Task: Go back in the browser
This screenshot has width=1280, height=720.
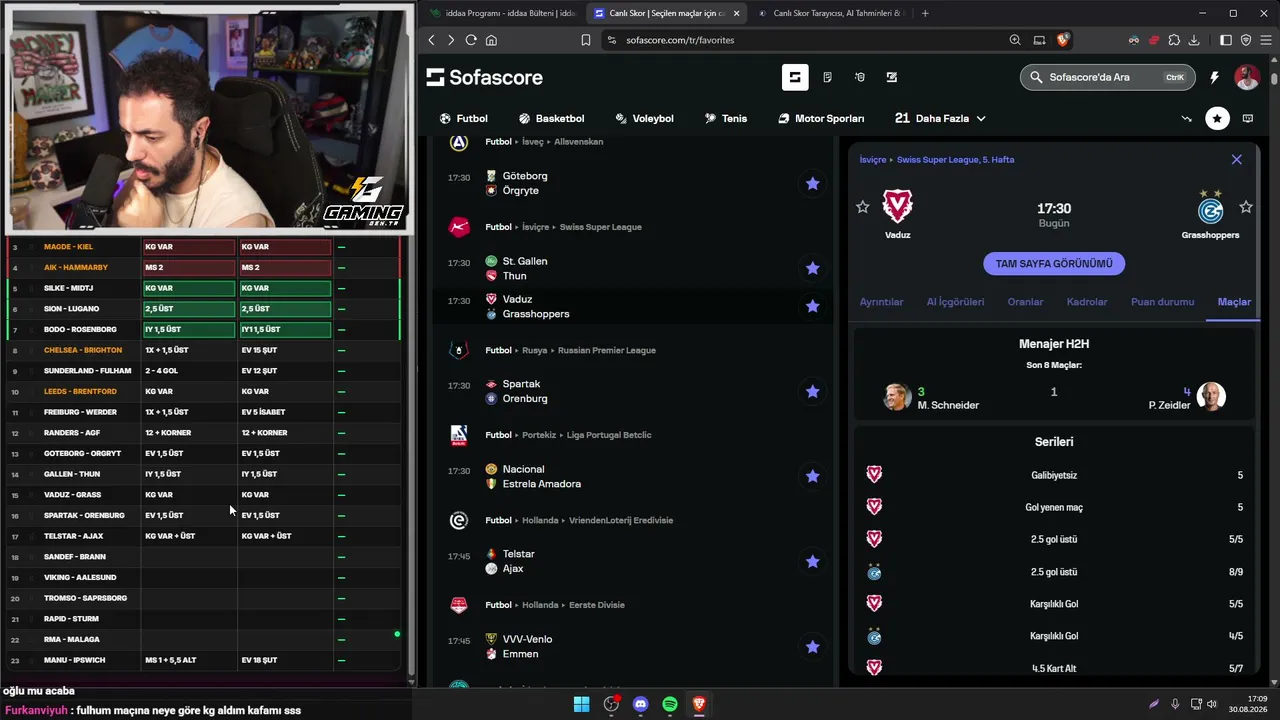Action: point(432,40)
